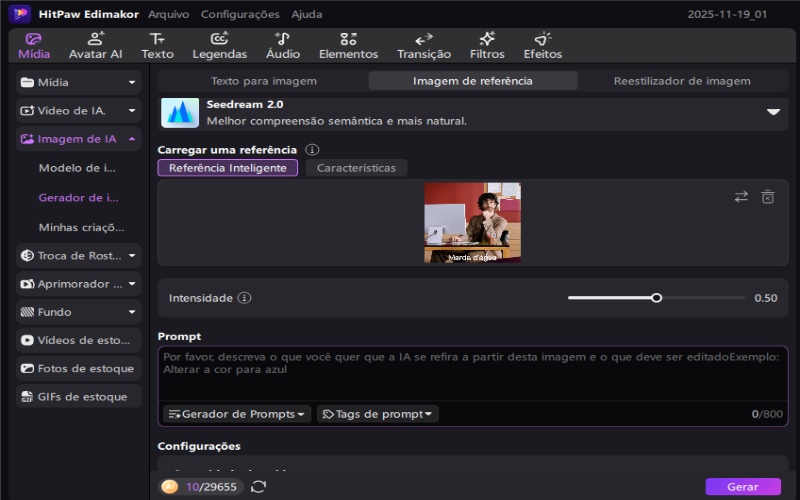This screenshot has width=800, height=500.
Task: Open the Transição tool
Action: pos(424,46)
